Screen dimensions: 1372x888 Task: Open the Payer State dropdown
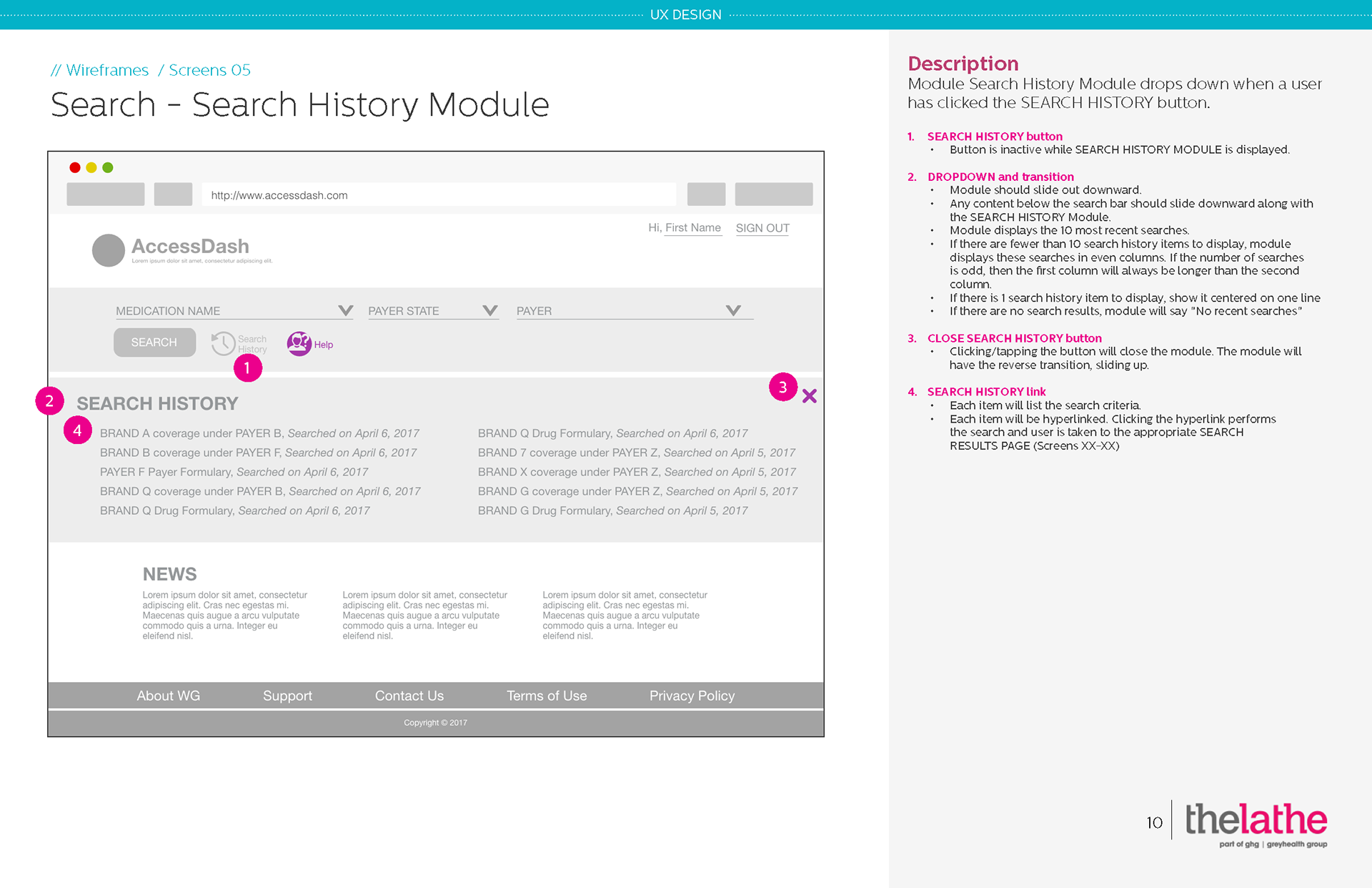[489, 310]
